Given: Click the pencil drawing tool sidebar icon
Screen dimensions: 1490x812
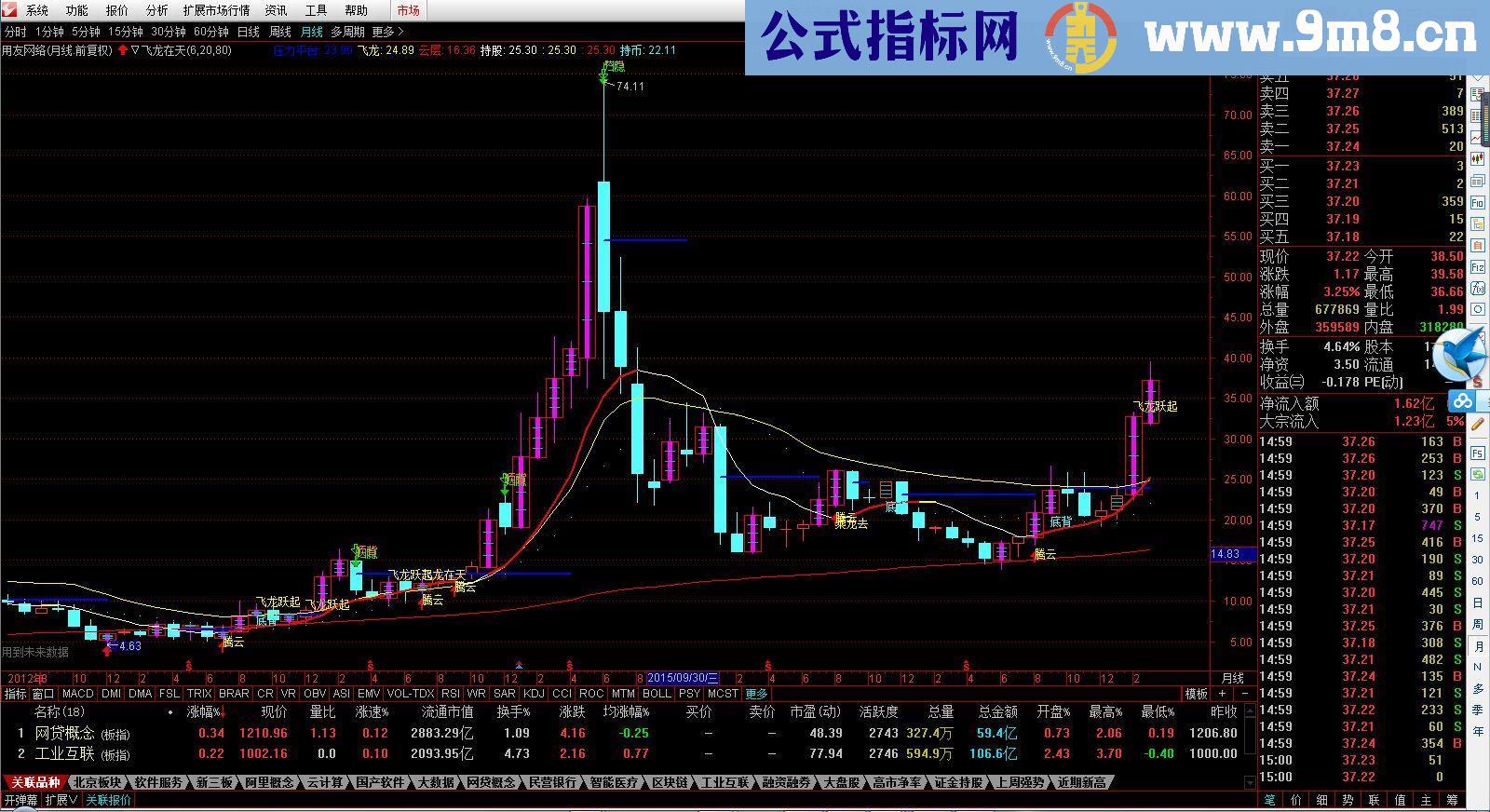Looking at the screenshot, I should coord(1478,424).
